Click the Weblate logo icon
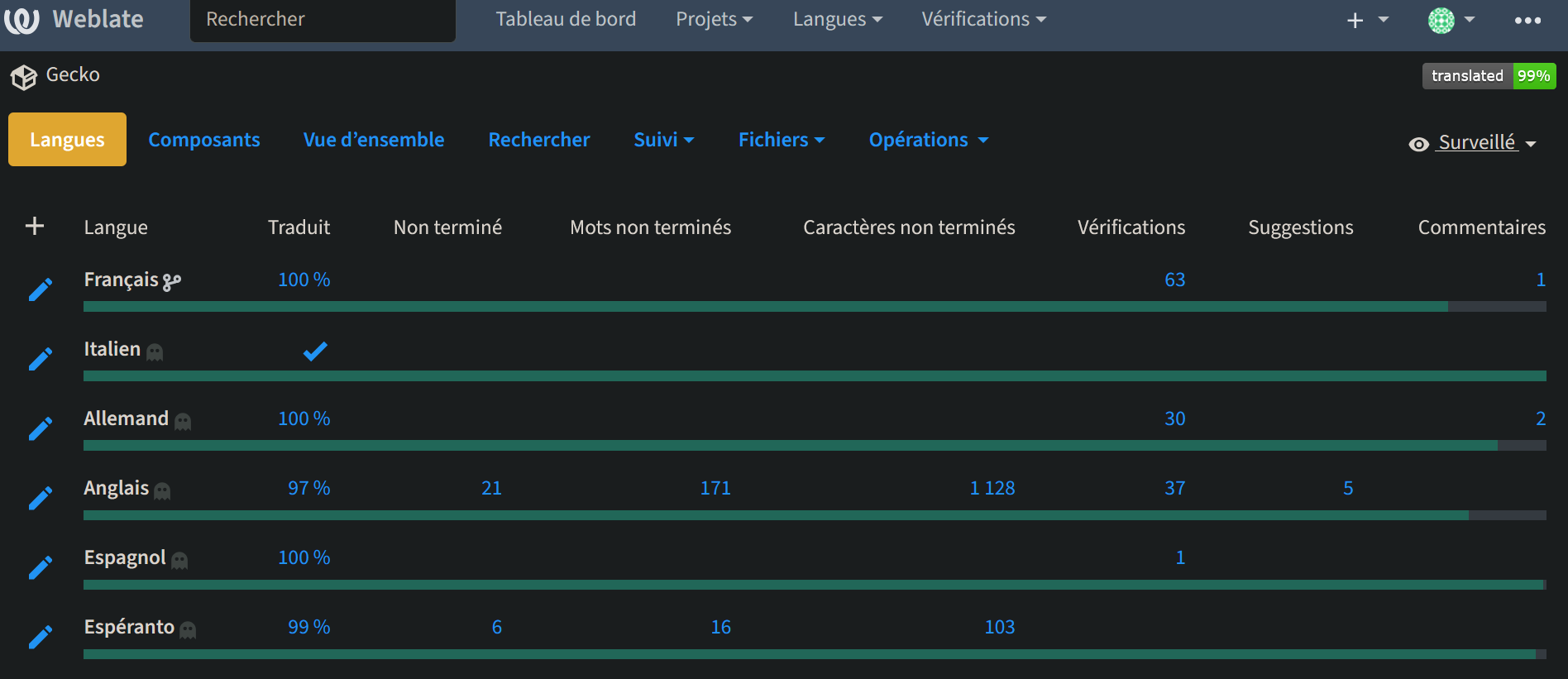The height and width of the screenshot is (679, 1568). click(x=22, y=20)
